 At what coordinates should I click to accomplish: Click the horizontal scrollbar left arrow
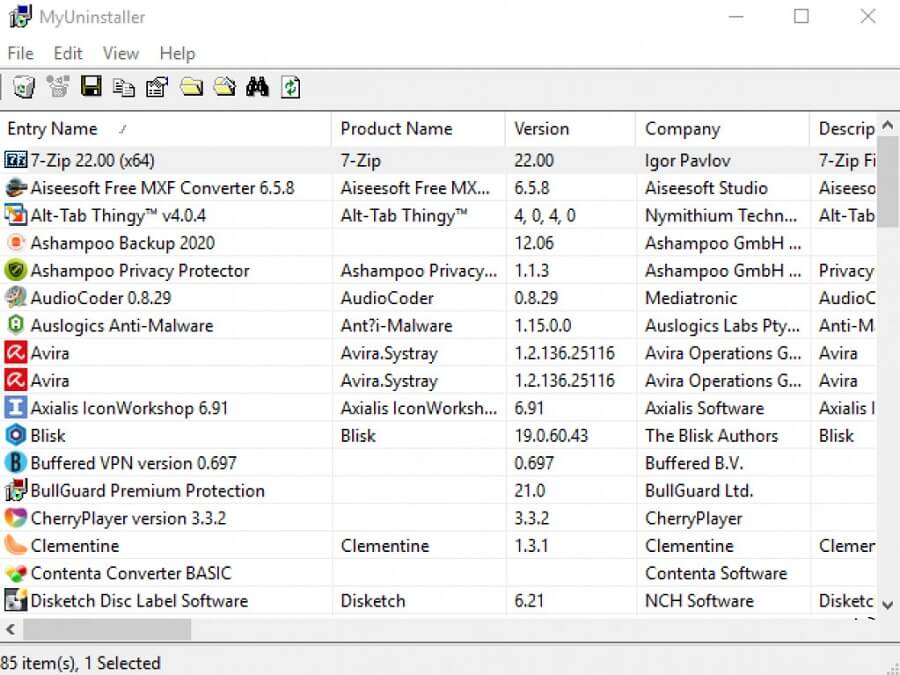pos(11,629)
